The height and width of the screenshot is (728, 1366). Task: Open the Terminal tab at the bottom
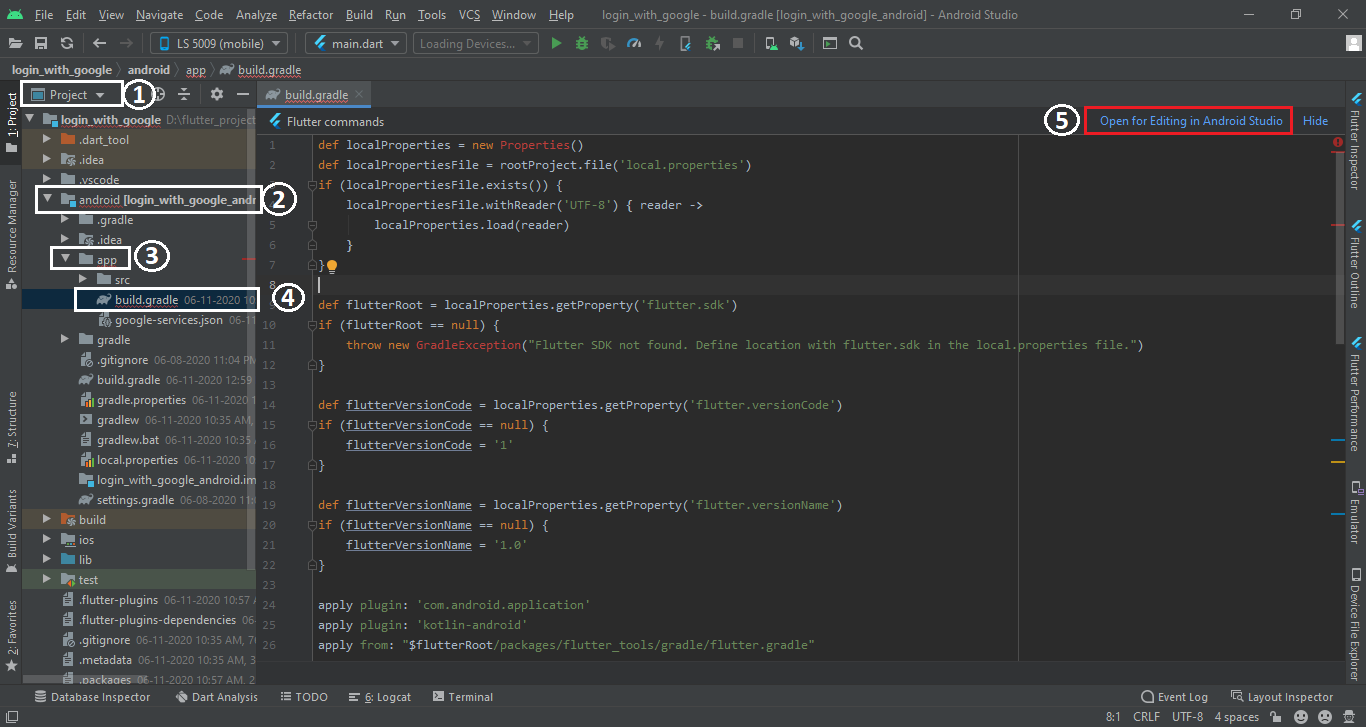[x=462, y=697]
